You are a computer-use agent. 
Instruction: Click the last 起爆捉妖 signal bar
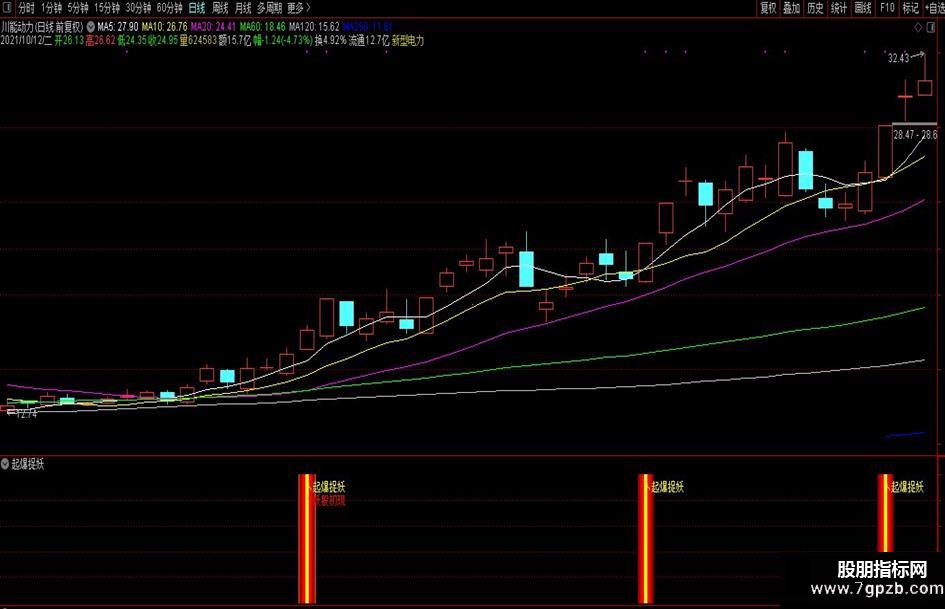(885, 513)
